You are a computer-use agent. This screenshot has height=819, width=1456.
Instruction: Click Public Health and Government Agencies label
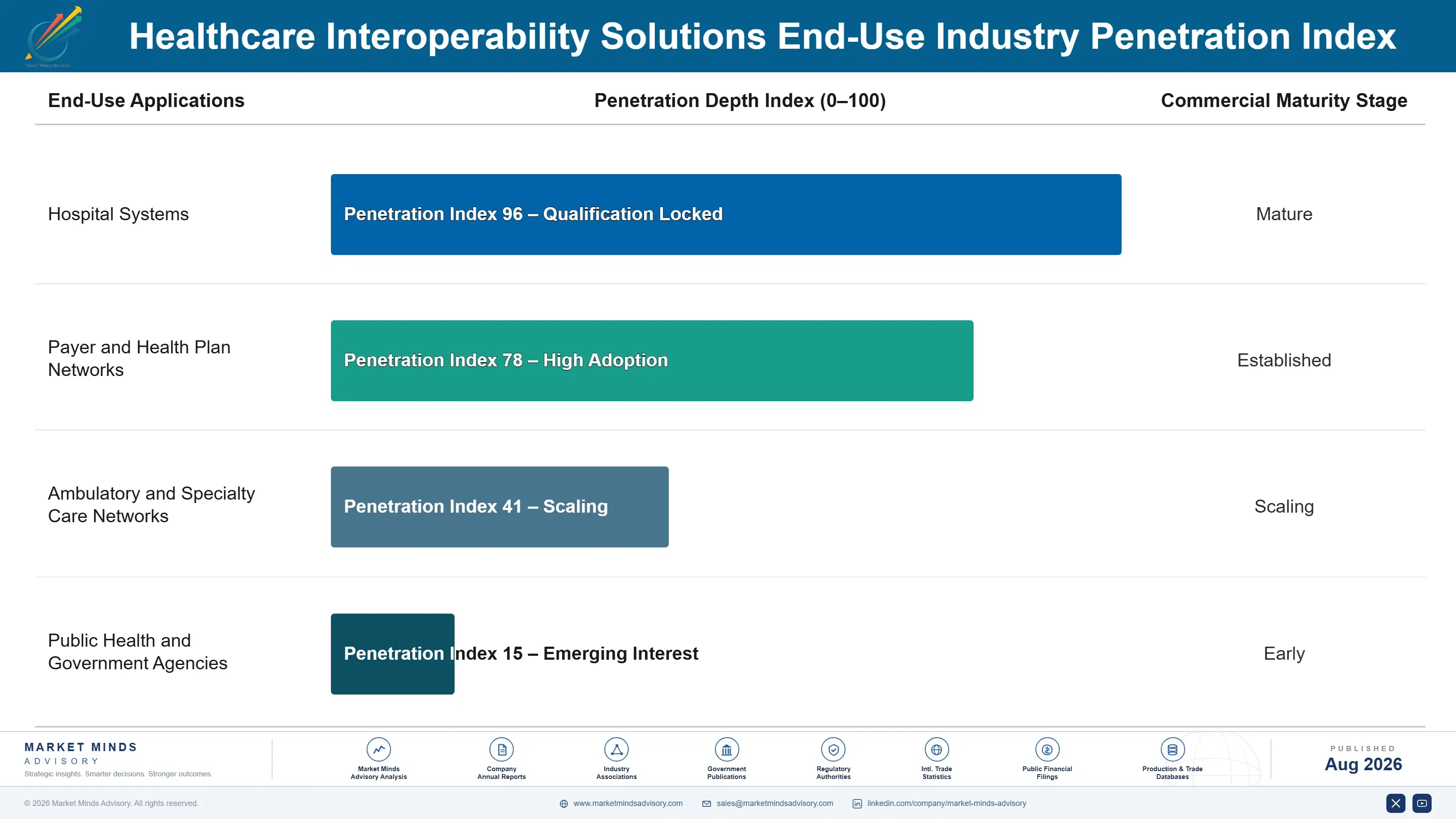pyautogui.click(x=137, y=651)
